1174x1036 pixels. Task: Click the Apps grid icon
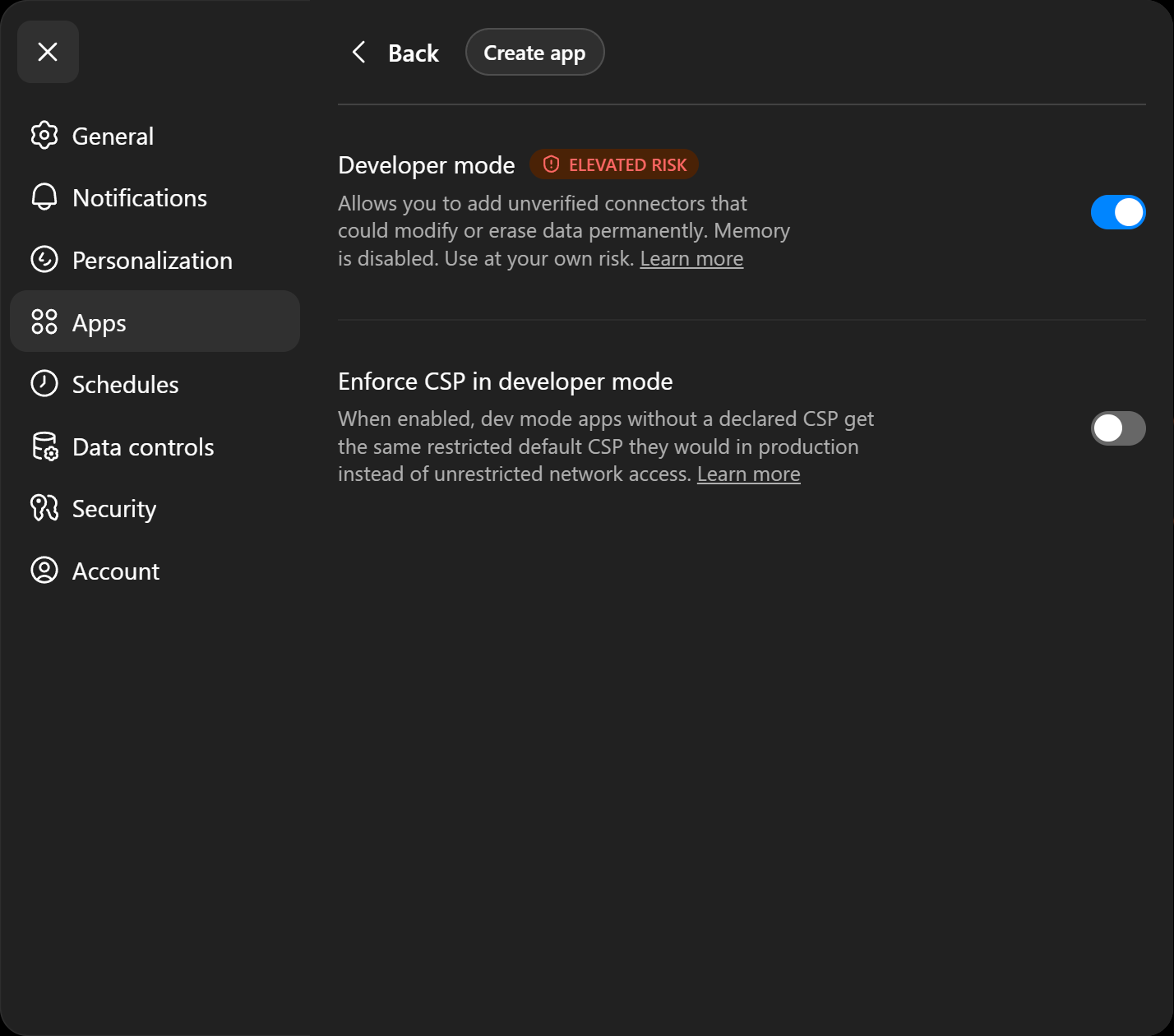click(x=44, y=321)
